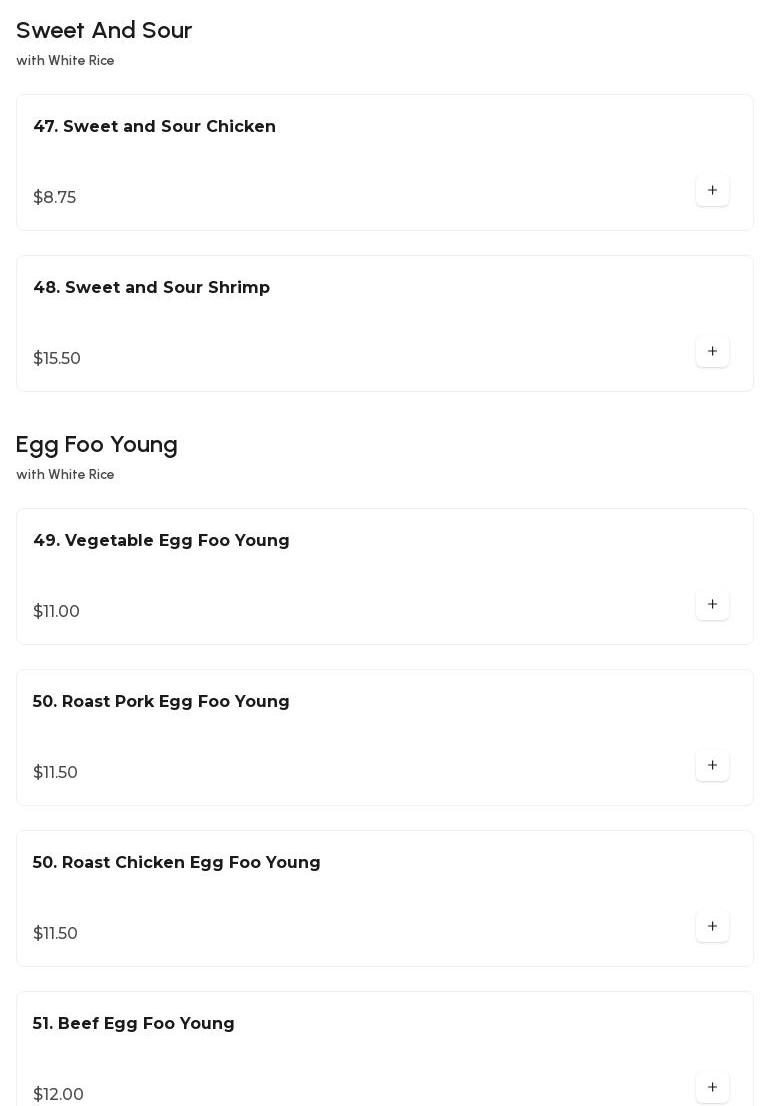Screen dimensions: 770x1106
Task: Click the $12.00 Beef Egg Foo Young price
Action: pyautogui.click(x=58, y=1095)
